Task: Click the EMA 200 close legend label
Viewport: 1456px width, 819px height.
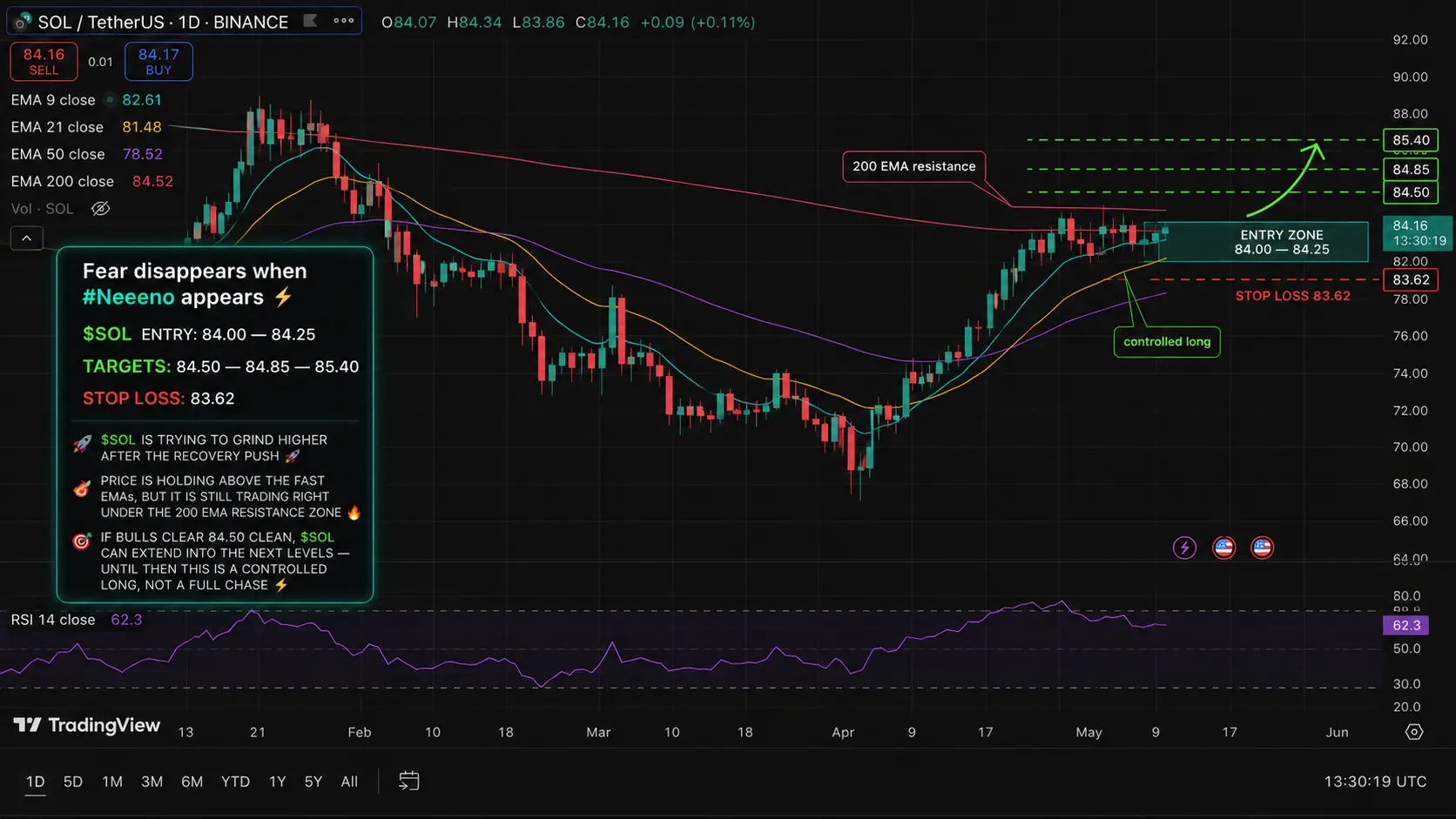Action: click(63, 181)
